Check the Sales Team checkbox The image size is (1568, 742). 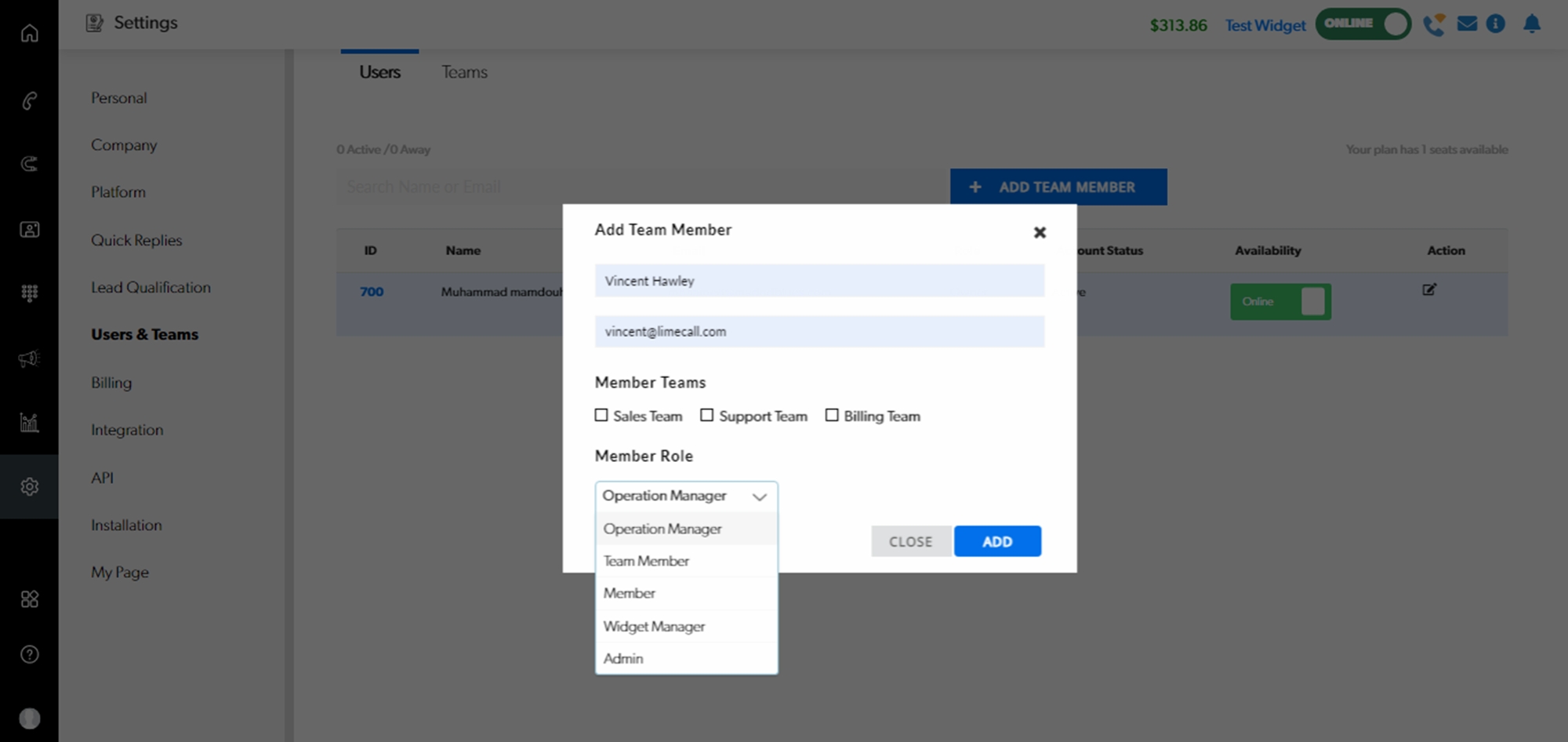coord(601,416)
